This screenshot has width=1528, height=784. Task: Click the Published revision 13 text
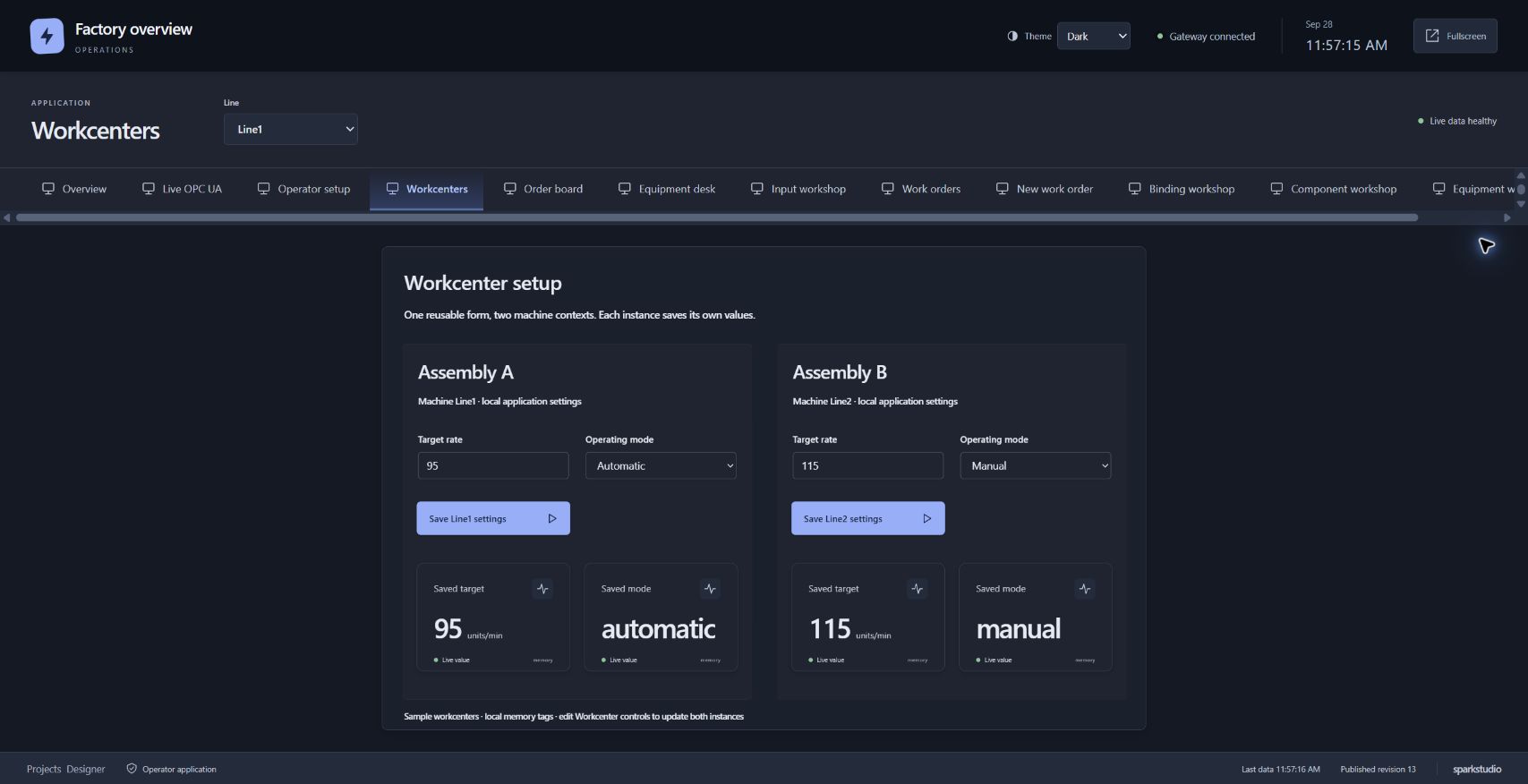coord(1379,769)
